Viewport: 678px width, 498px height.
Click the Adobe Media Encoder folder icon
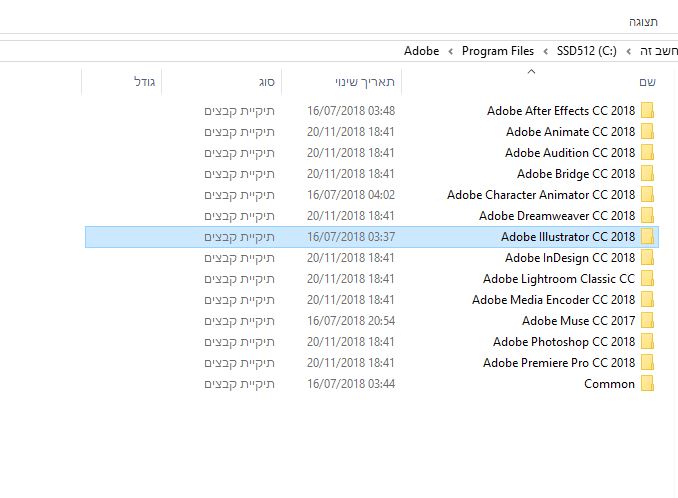(647, 300)
